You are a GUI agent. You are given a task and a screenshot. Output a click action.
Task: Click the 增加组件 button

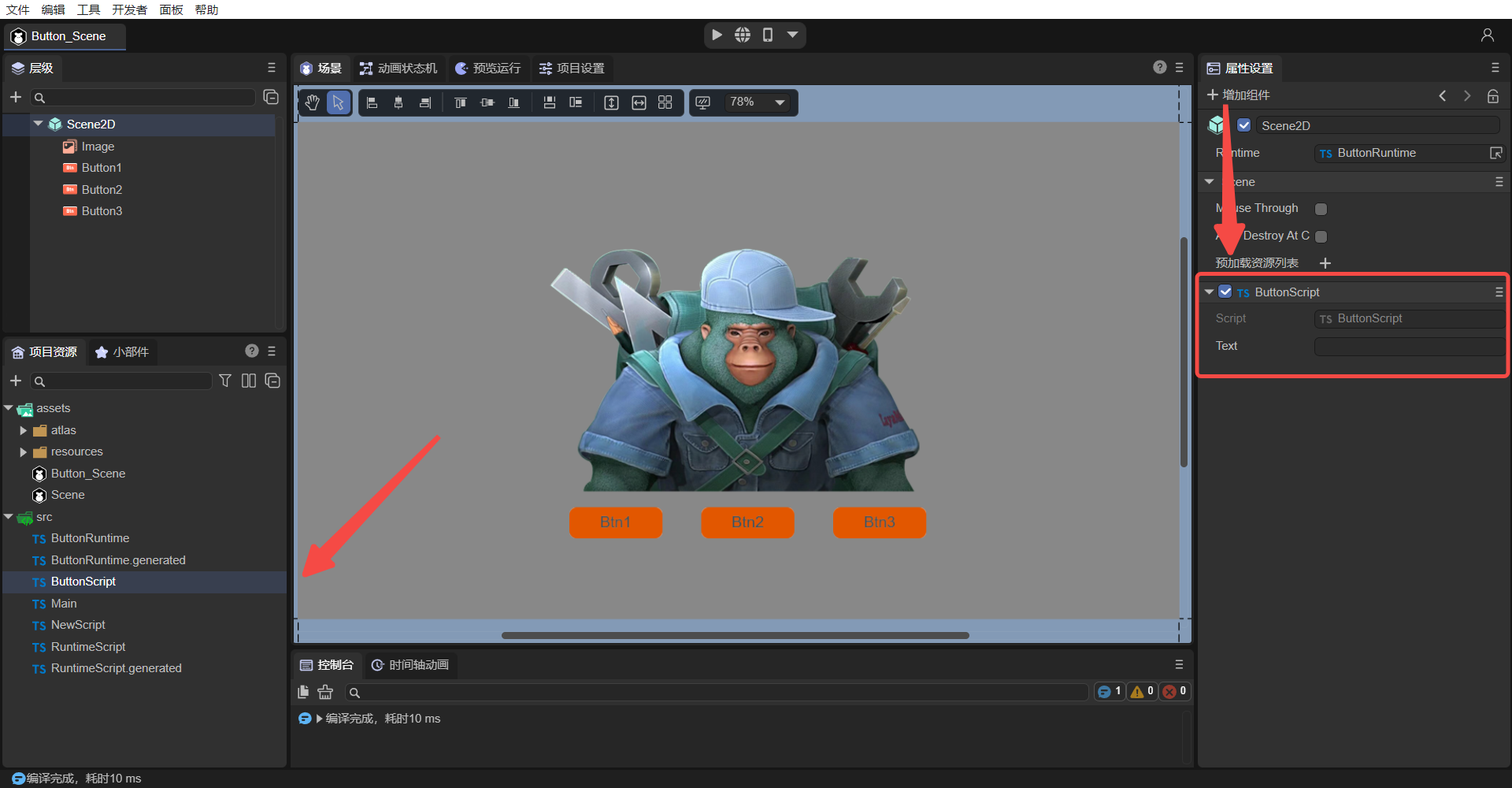1239,95
